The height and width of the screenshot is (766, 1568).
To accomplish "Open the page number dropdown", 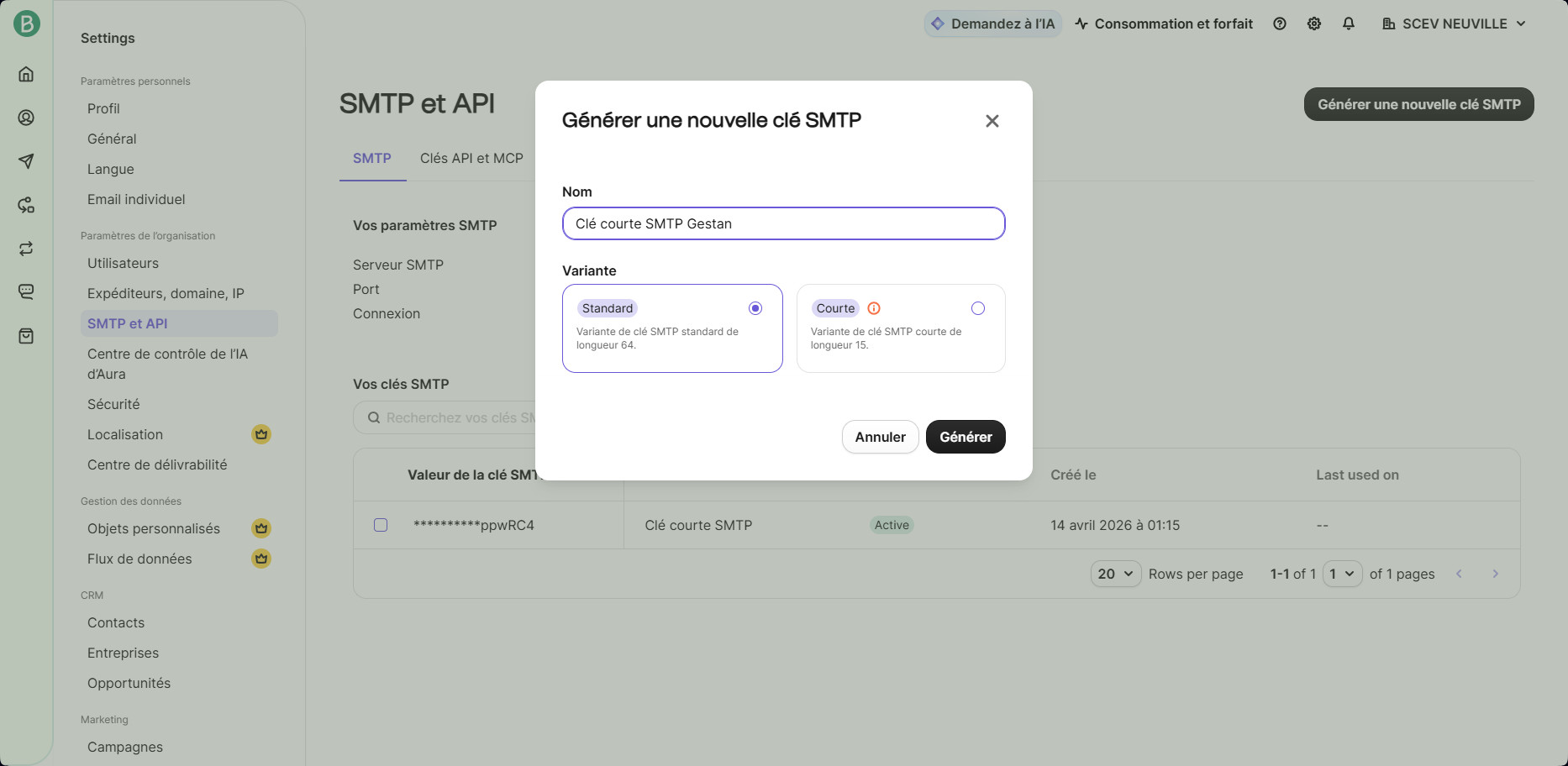I will [x=1341, y=574].
